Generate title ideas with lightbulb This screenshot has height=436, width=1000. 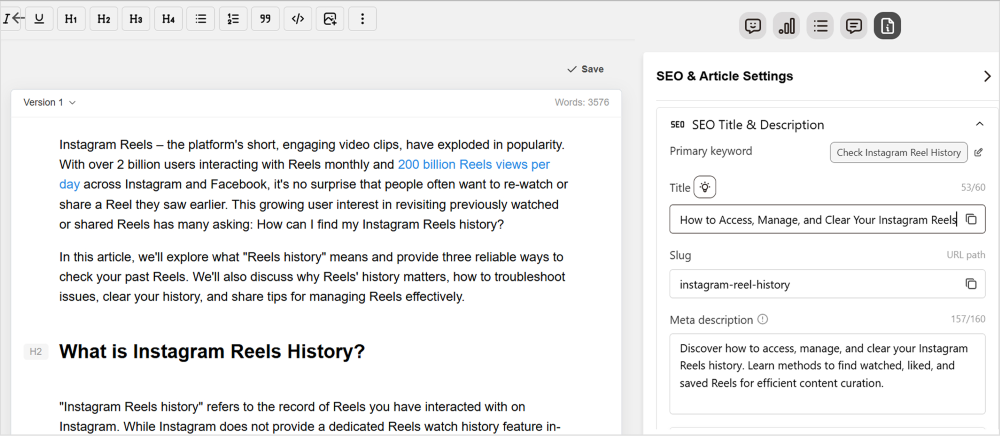pos(705,187)
